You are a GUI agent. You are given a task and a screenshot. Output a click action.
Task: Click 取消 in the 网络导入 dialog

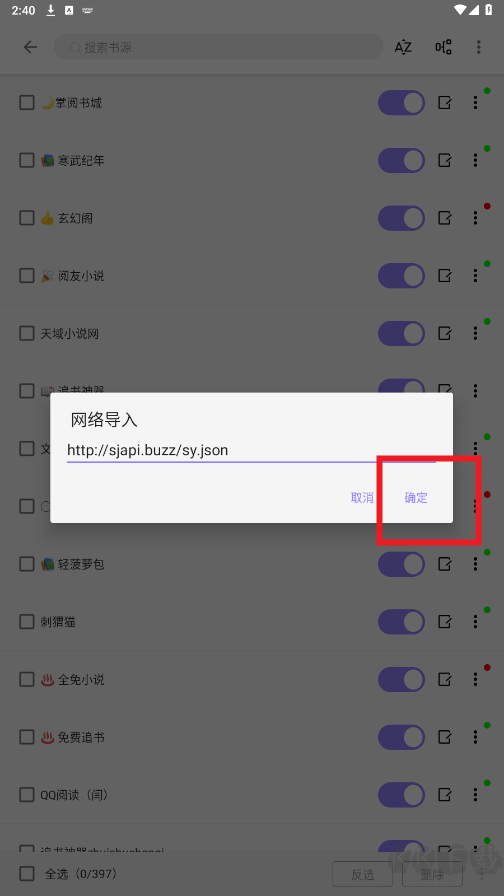[x=362, y=498]
